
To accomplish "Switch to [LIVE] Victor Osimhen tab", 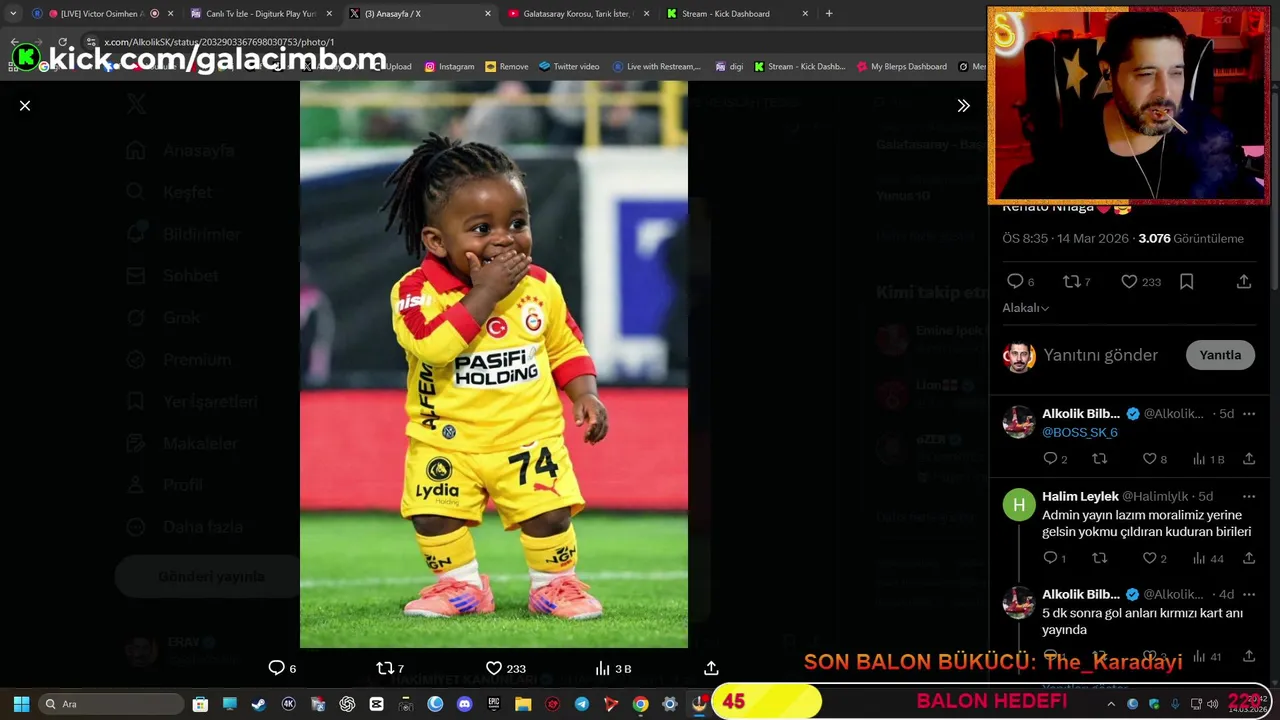I will 102,14.
